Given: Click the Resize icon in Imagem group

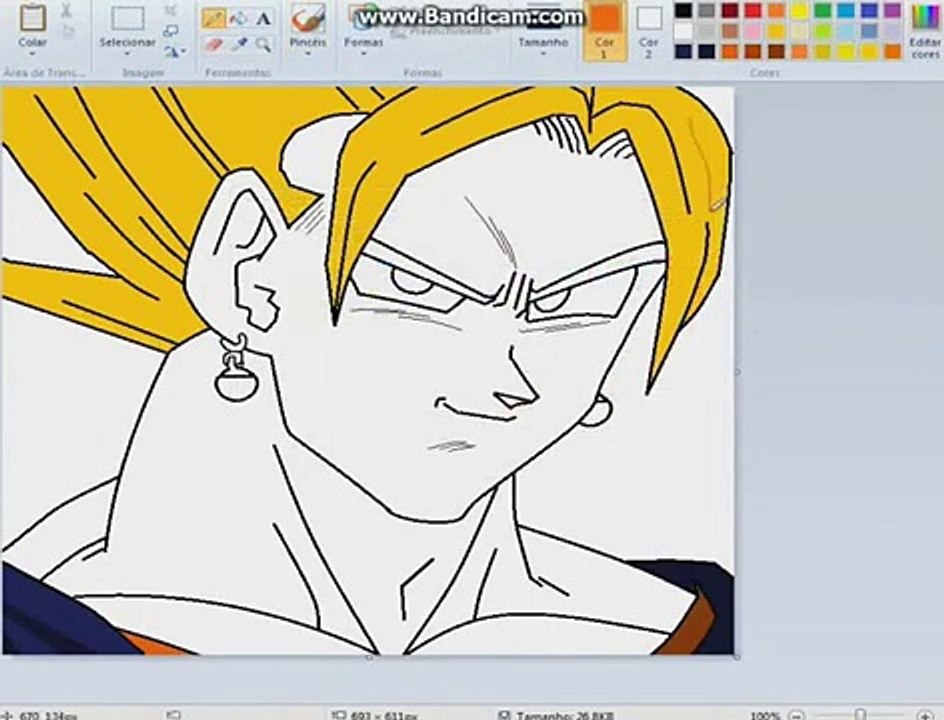Looking at the screenshot, I should pos(172,31).
